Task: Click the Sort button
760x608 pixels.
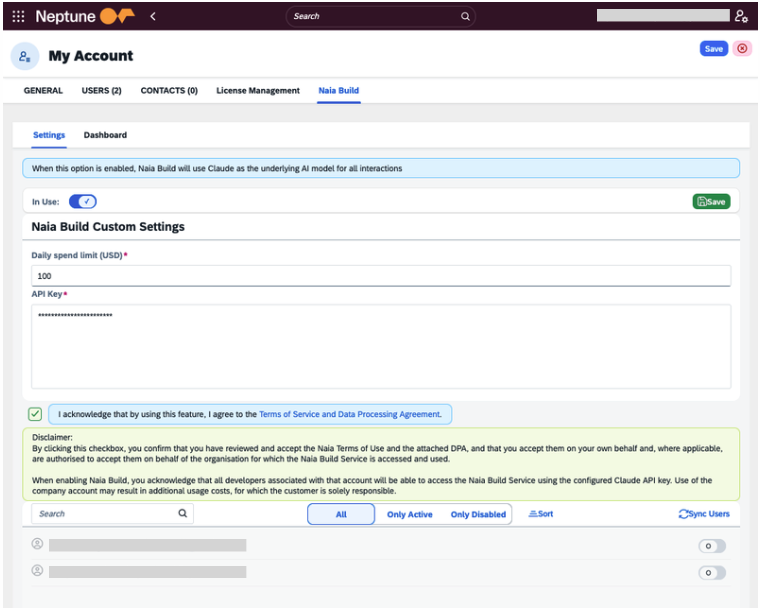Action: pos(541,514)
